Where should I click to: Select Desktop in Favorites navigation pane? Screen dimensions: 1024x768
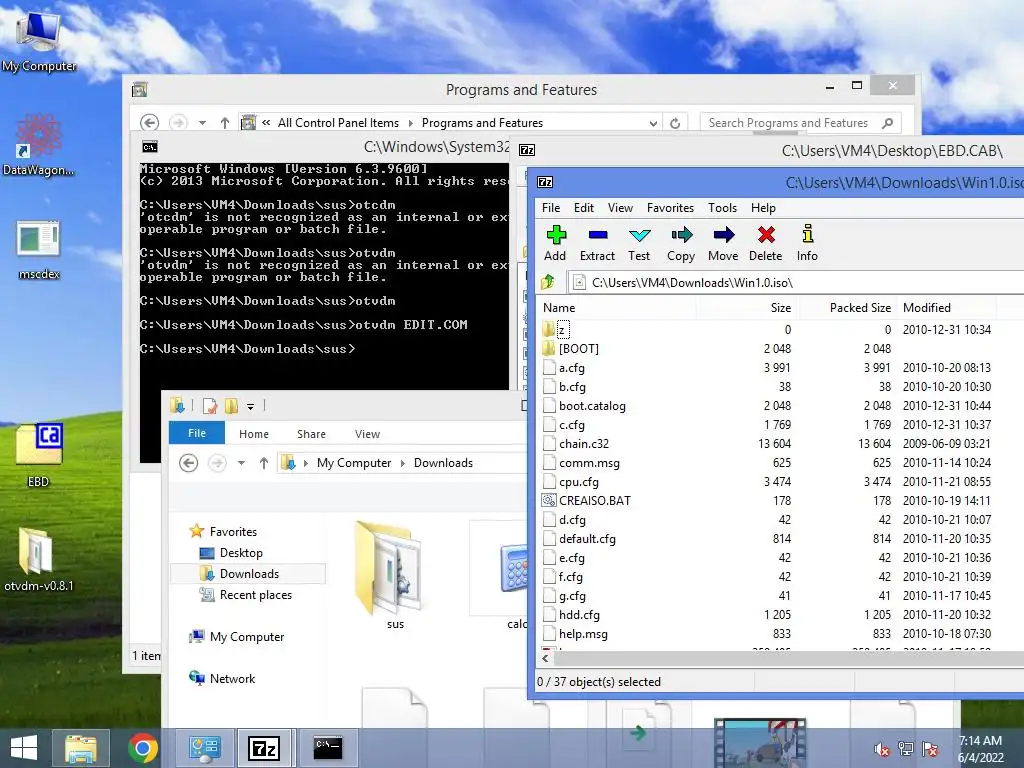click(241, 552)
